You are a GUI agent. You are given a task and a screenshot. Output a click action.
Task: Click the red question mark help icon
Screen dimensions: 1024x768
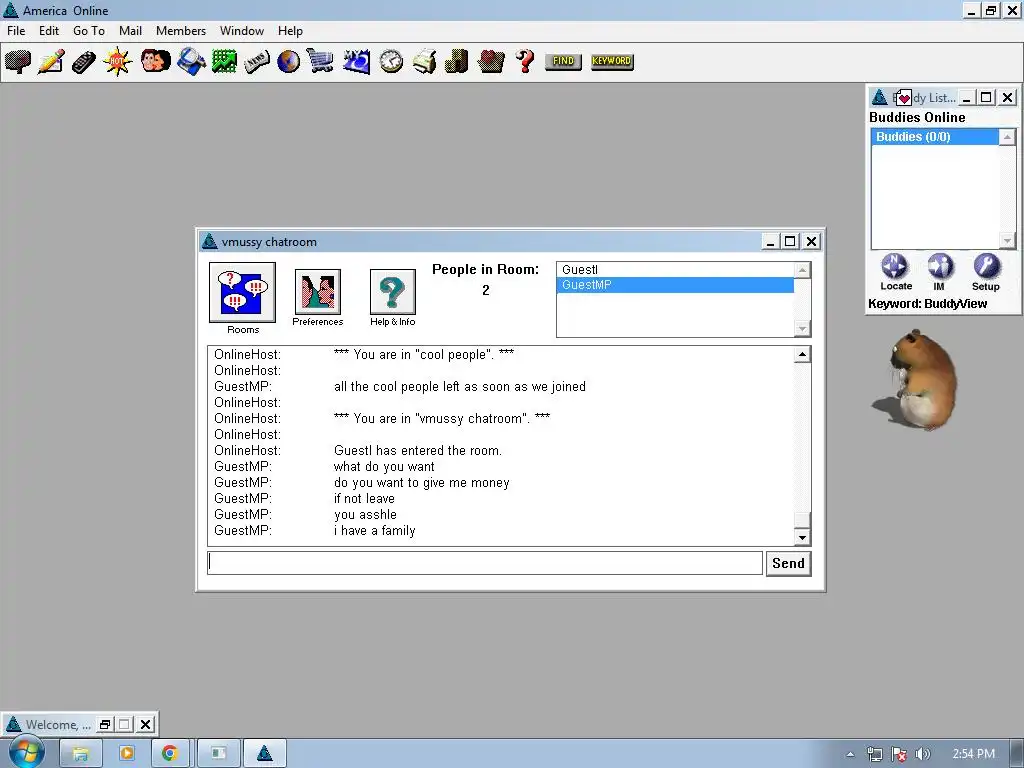tap(524, 61)
